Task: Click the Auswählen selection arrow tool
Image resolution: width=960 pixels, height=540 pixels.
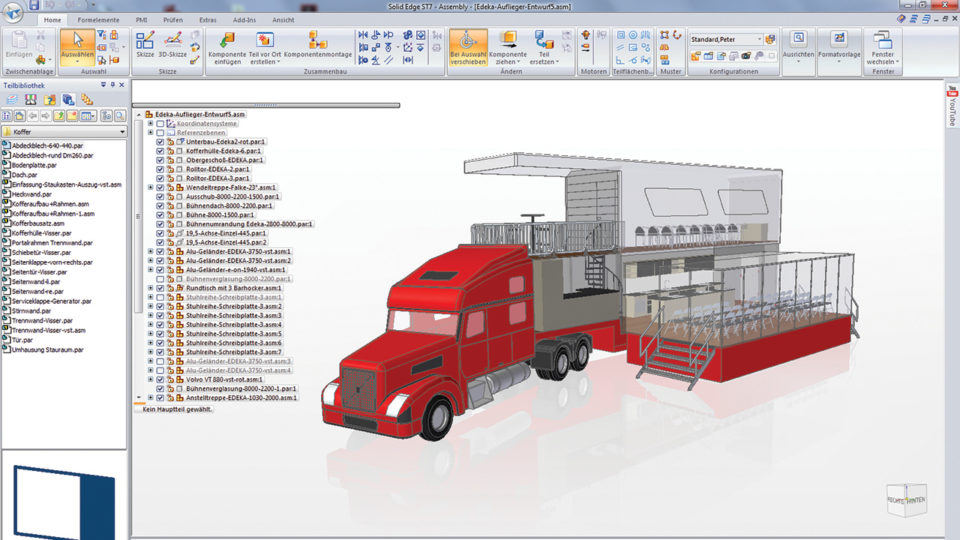Action: click(x=78, y=41)
